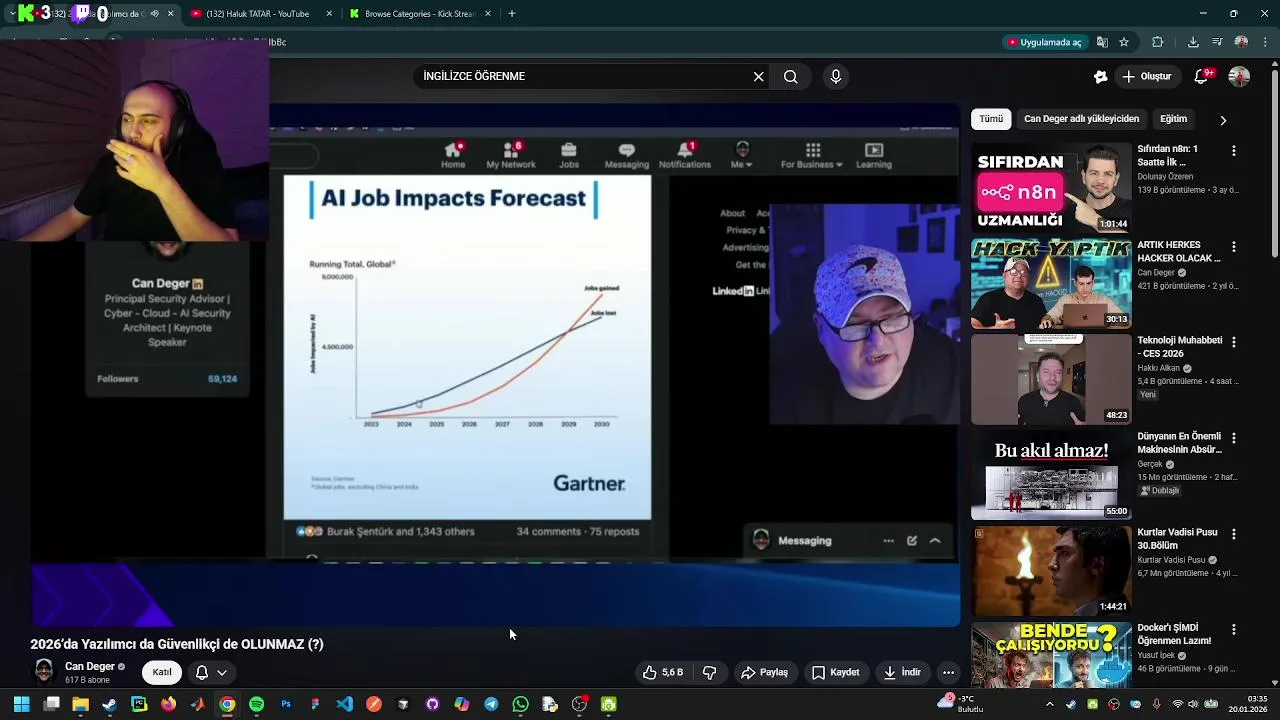Open a new browser tab
Screen dimensions: 1280x720
(512, 14)
